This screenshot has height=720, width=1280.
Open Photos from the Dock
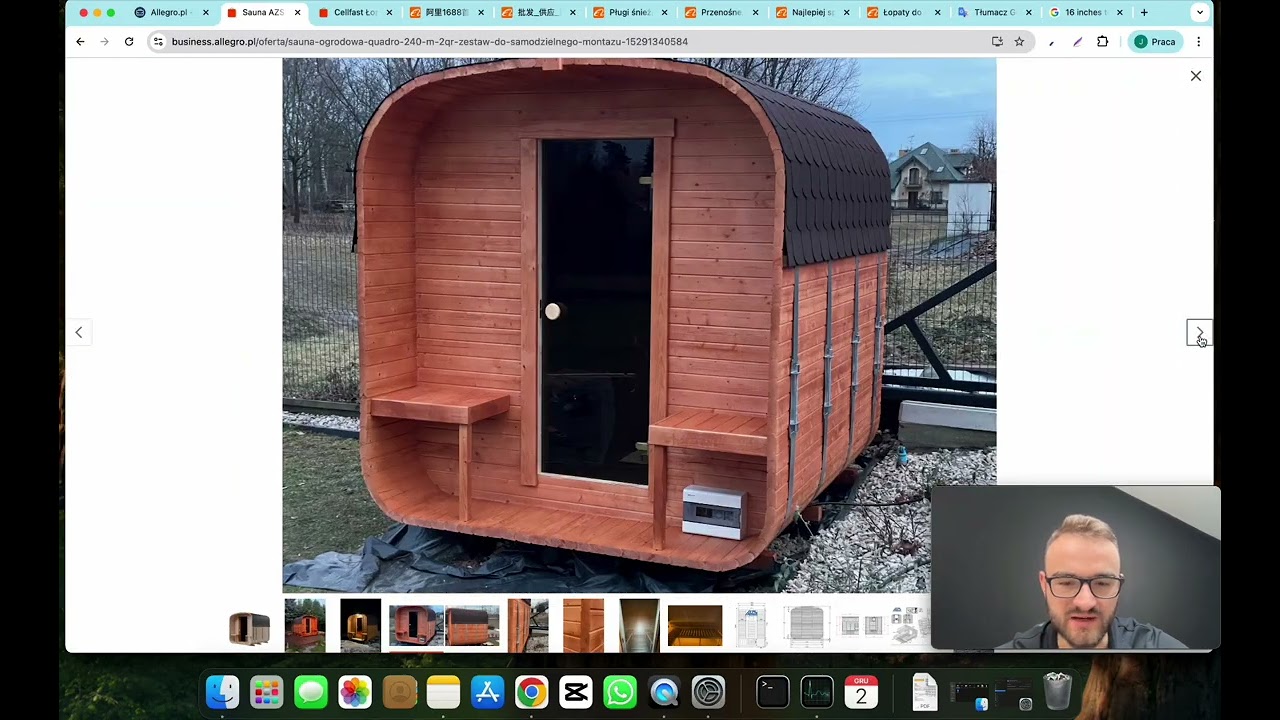pos(355,692)
